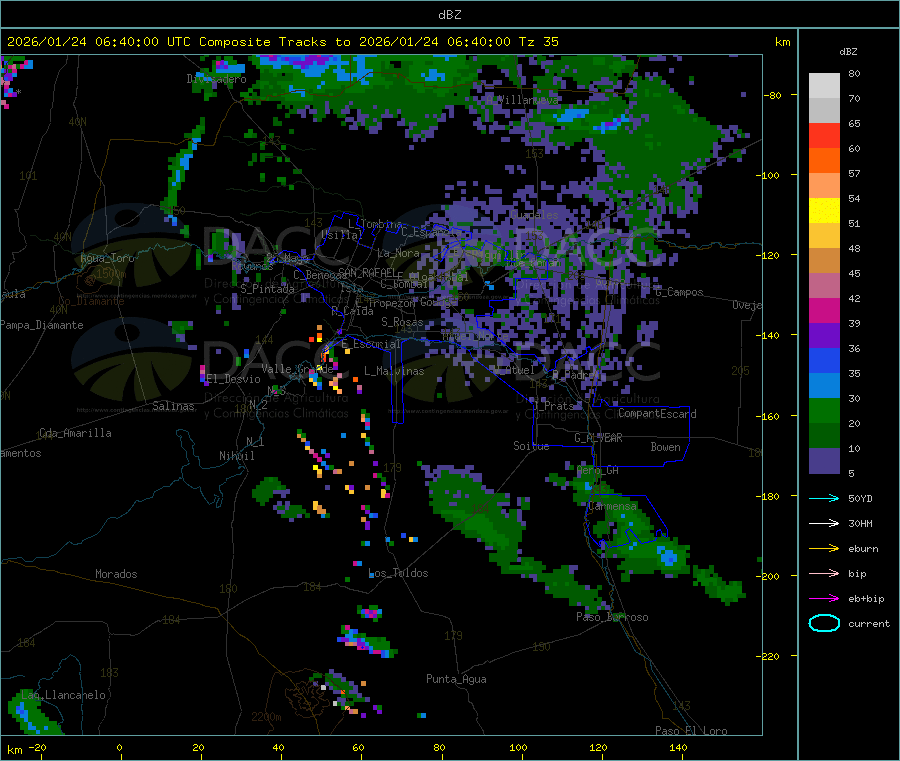This screenshot has height=761, width=900.
Task: Click the cyan 'current' ellipse legend symbol
Action: (x=824, y=623)
